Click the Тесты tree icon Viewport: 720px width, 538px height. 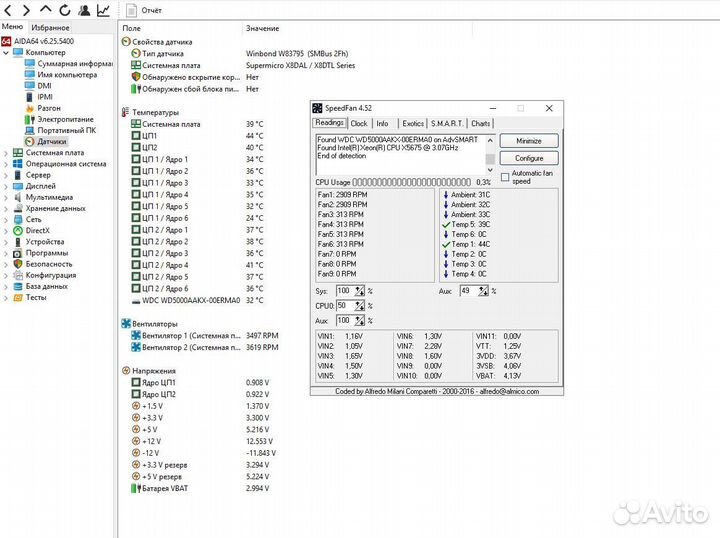(18, 297)
